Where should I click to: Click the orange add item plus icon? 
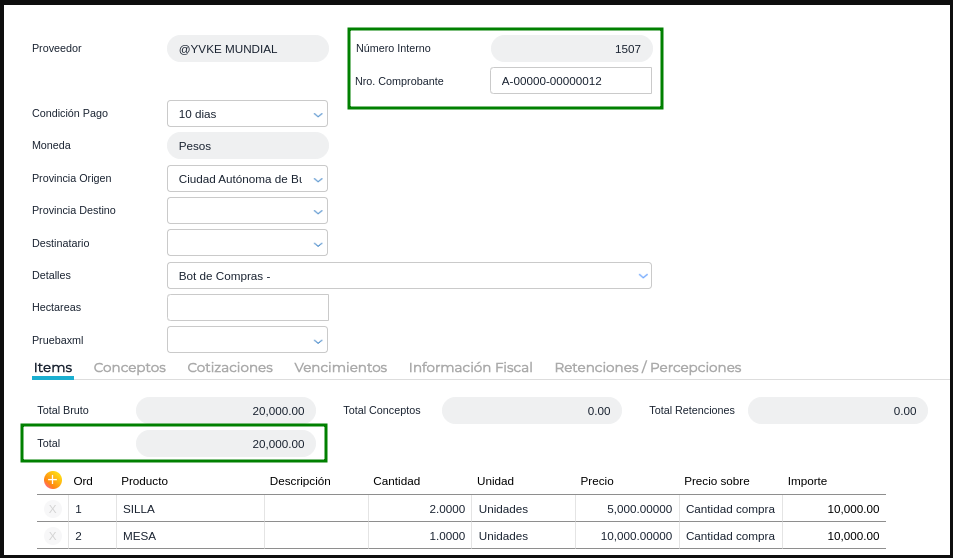pos(53,480)
